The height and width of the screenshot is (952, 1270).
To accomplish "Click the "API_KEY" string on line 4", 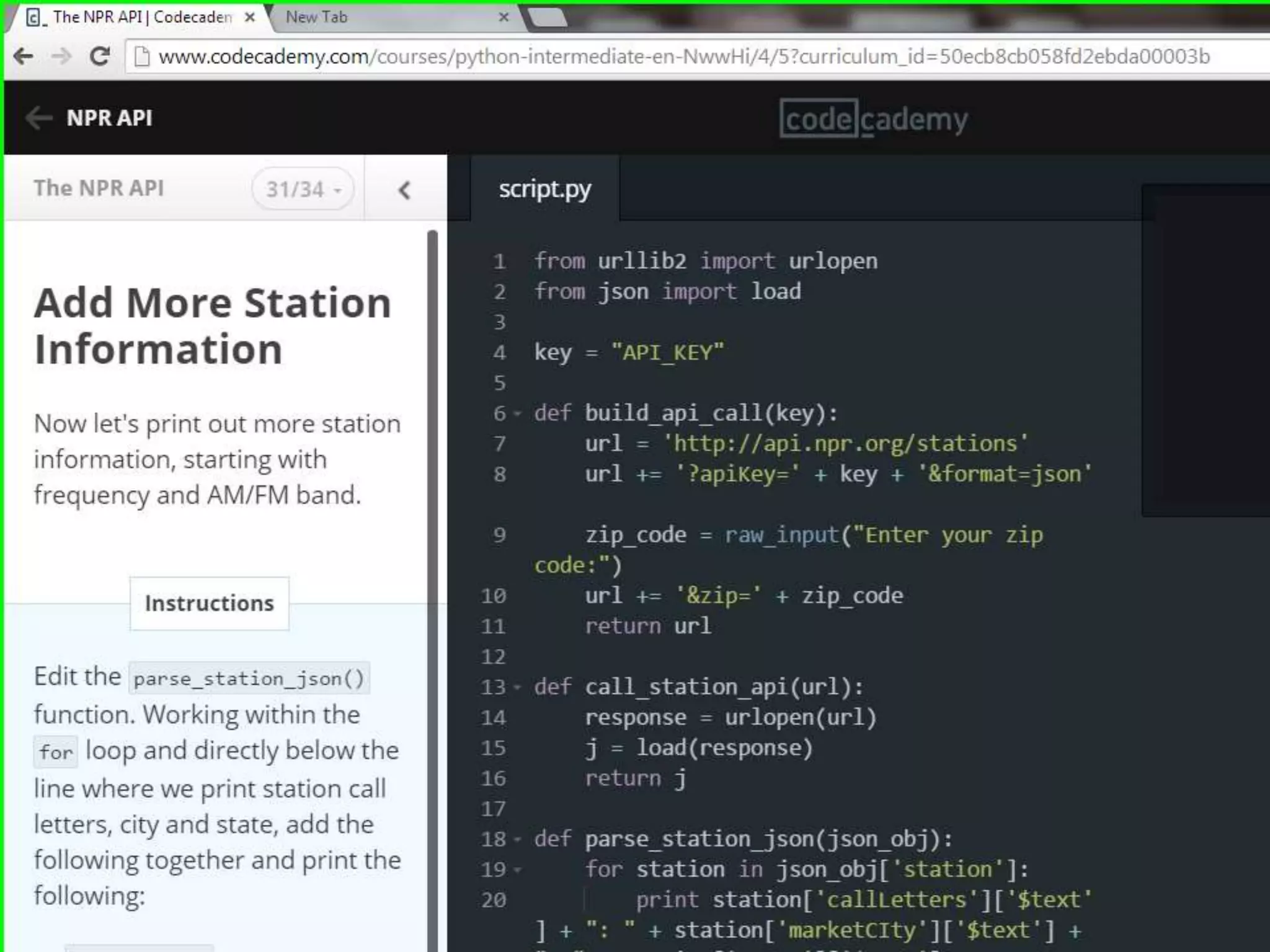I will click(667, 353).
